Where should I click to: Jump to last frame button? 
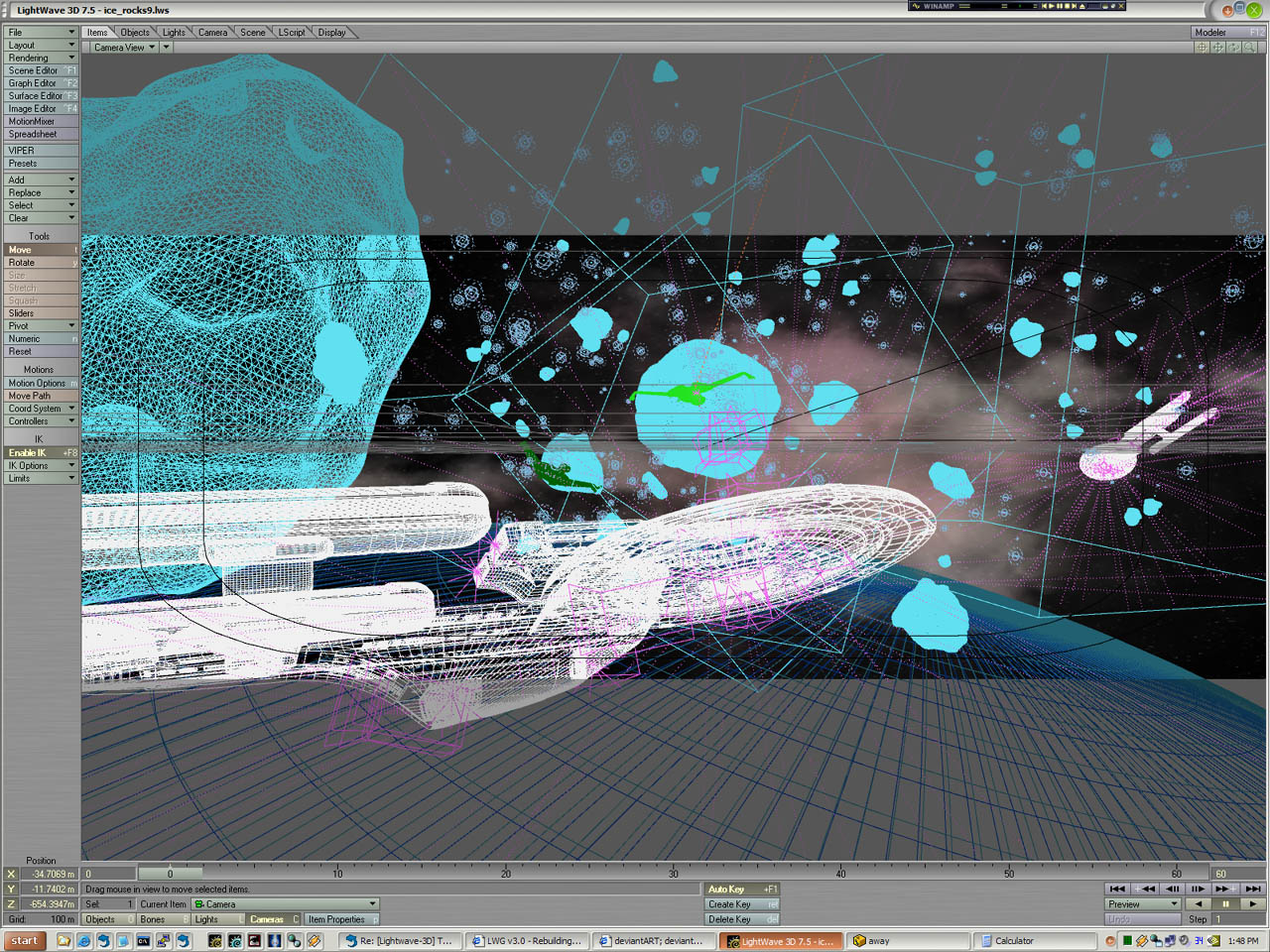[x=1253, y=889]
